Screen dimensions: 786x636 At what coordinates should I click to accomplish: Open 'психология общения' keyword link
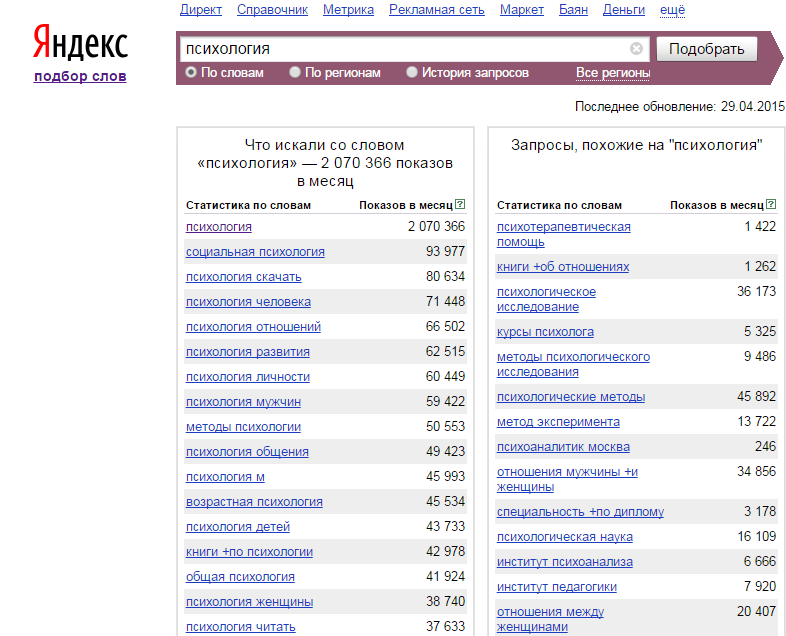coord(247,452)
